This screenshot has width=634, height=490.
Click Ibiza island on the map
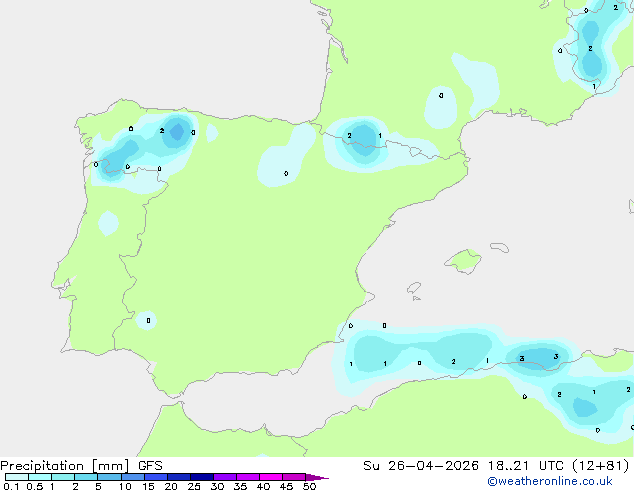point(414,288)
